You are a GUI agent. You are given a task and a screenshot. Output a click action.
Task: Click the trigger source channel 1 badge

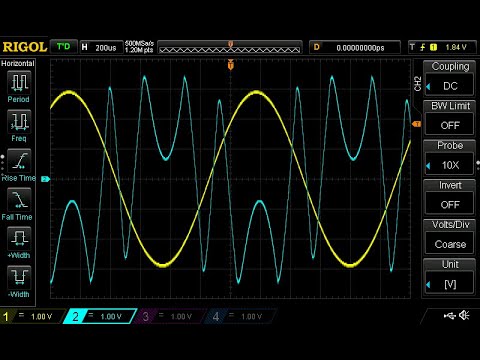pos(433,47)
